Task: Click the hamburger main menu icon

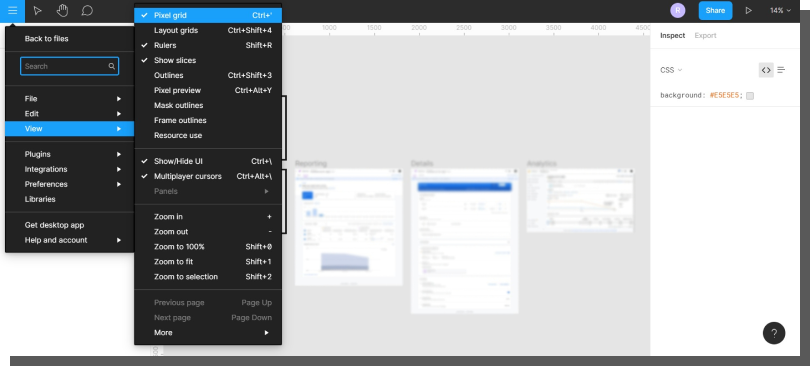Action: click(x=12, y=11)
